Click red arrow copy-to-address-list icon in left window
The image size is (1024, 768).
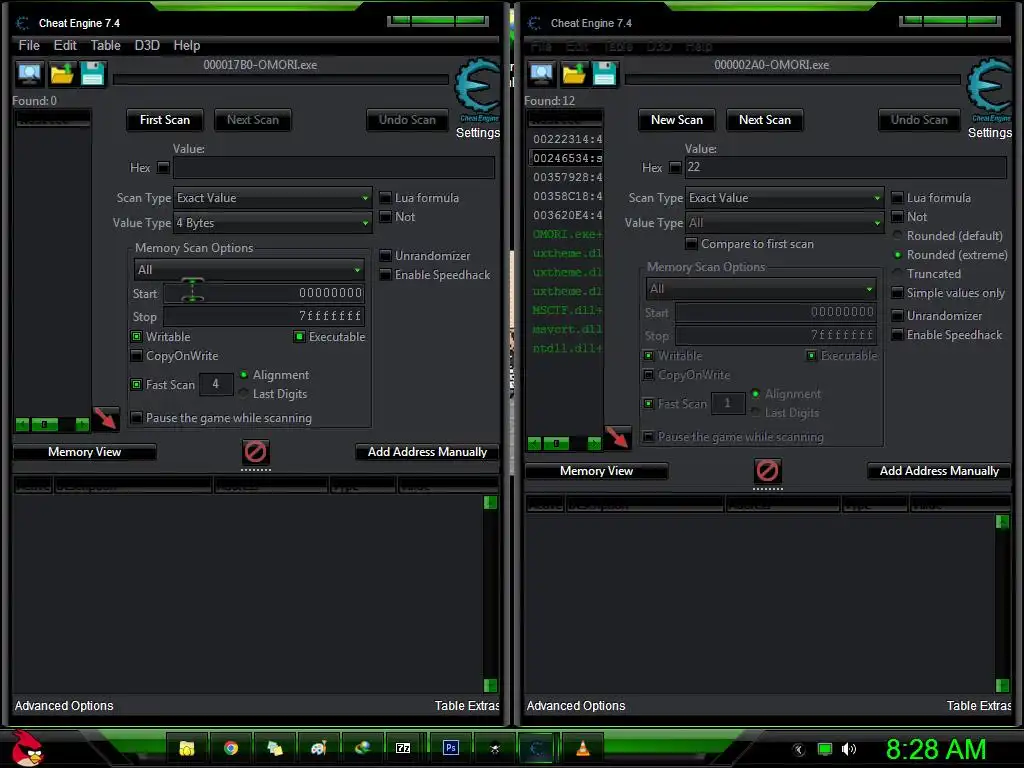point(105,419)
